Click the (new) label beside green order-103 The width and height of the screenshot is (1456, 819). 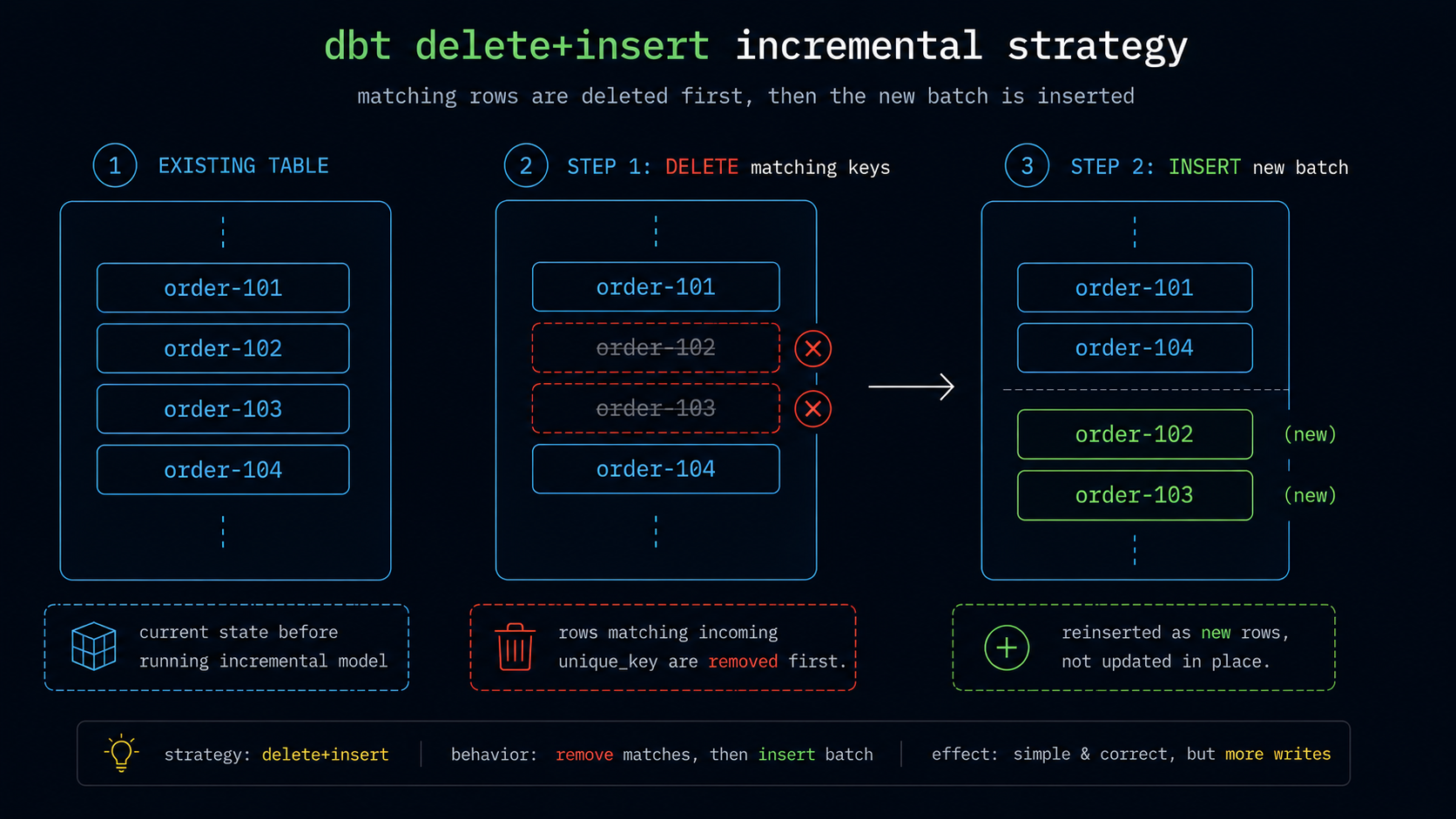(1310, 495)
